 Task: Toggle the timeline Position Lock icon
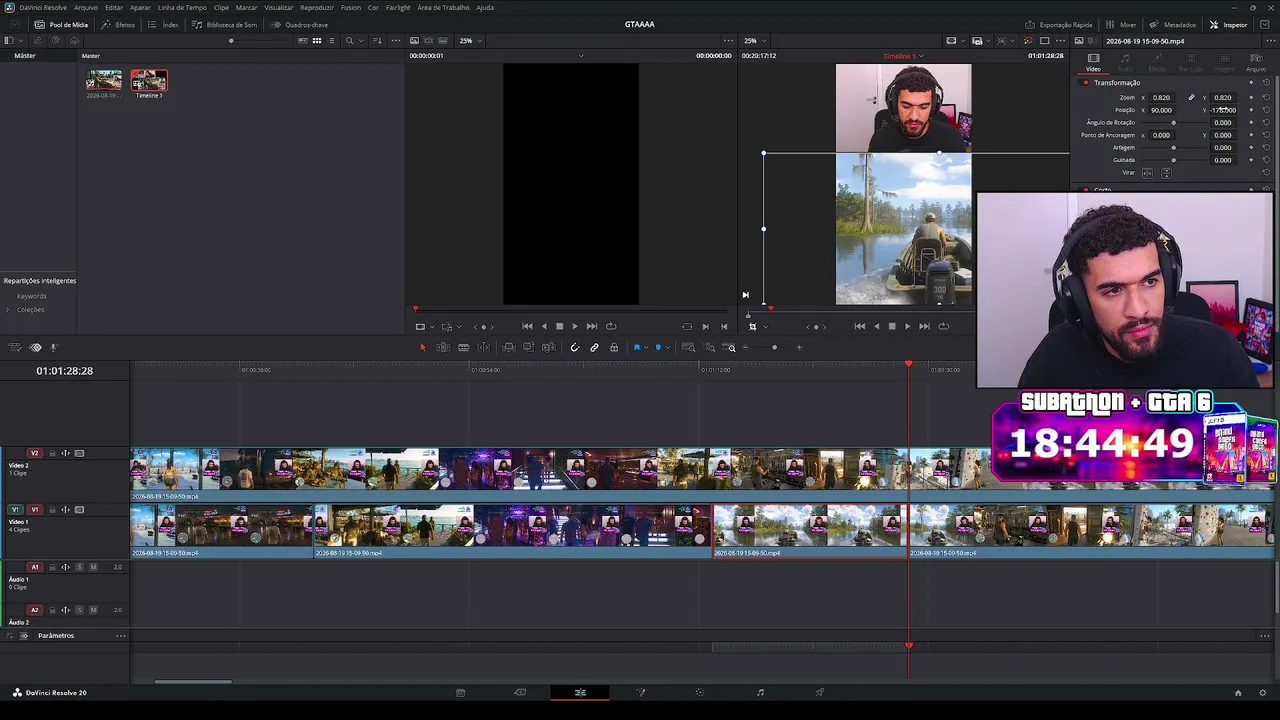tap(614, 347)
